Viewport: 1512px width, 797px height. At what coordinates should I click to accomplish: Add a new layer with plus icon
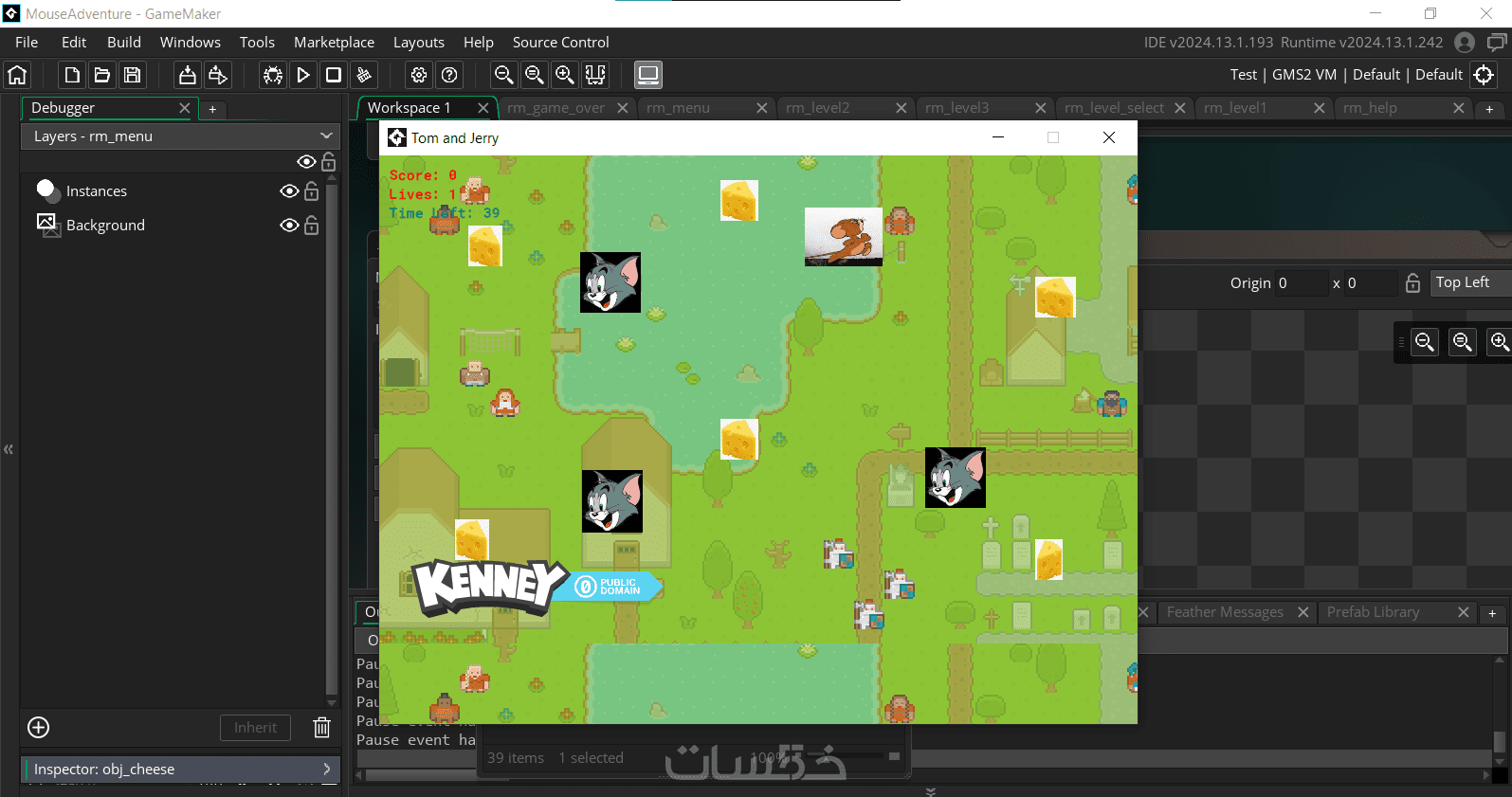click(39, 728)
